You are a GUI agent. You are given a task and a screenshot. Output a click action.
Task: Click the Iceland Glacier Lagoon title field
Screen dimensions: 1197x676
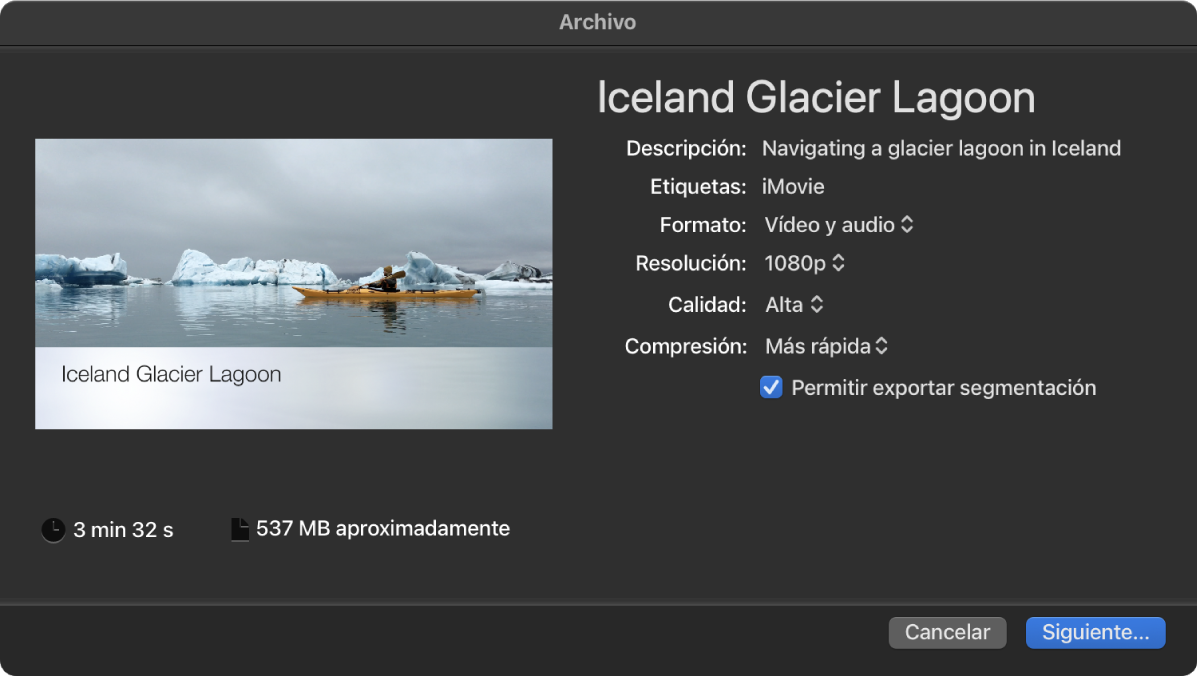coord(815,98)
